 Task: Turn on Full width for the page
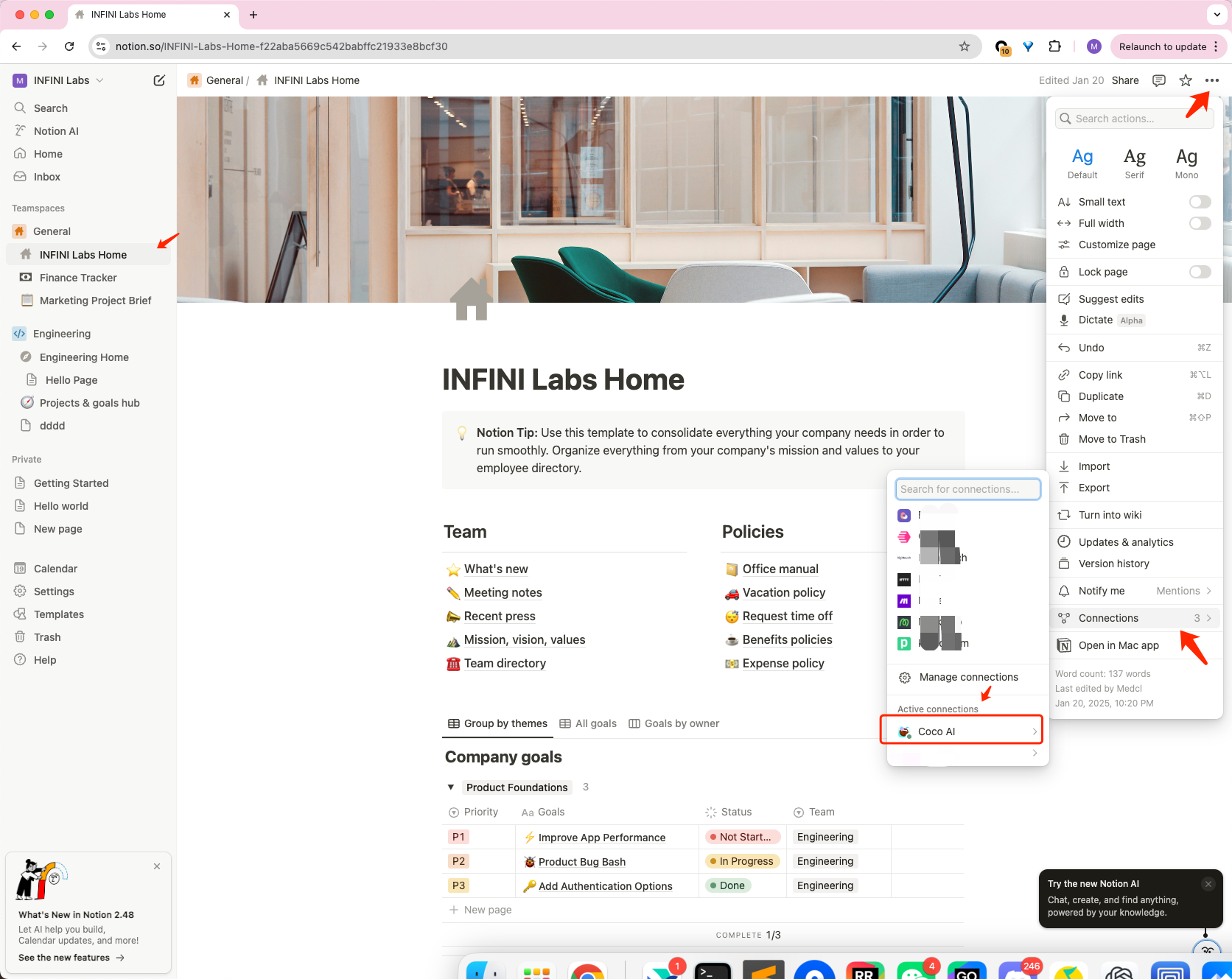(x=1200, y=223)
